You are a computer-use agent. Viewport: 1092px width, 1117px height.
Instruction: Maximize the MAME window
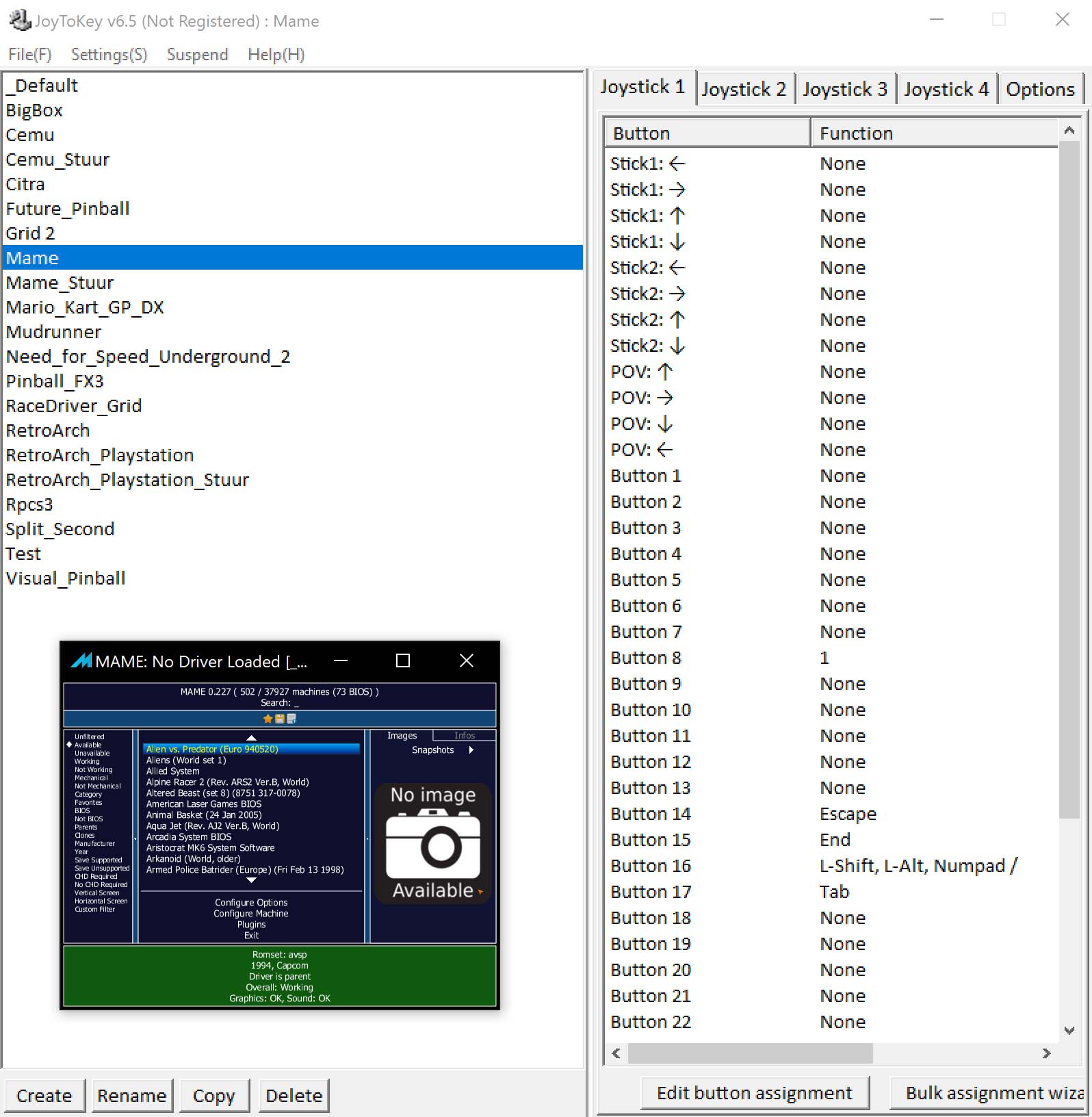pyautogui.click(x=403, y=660)
